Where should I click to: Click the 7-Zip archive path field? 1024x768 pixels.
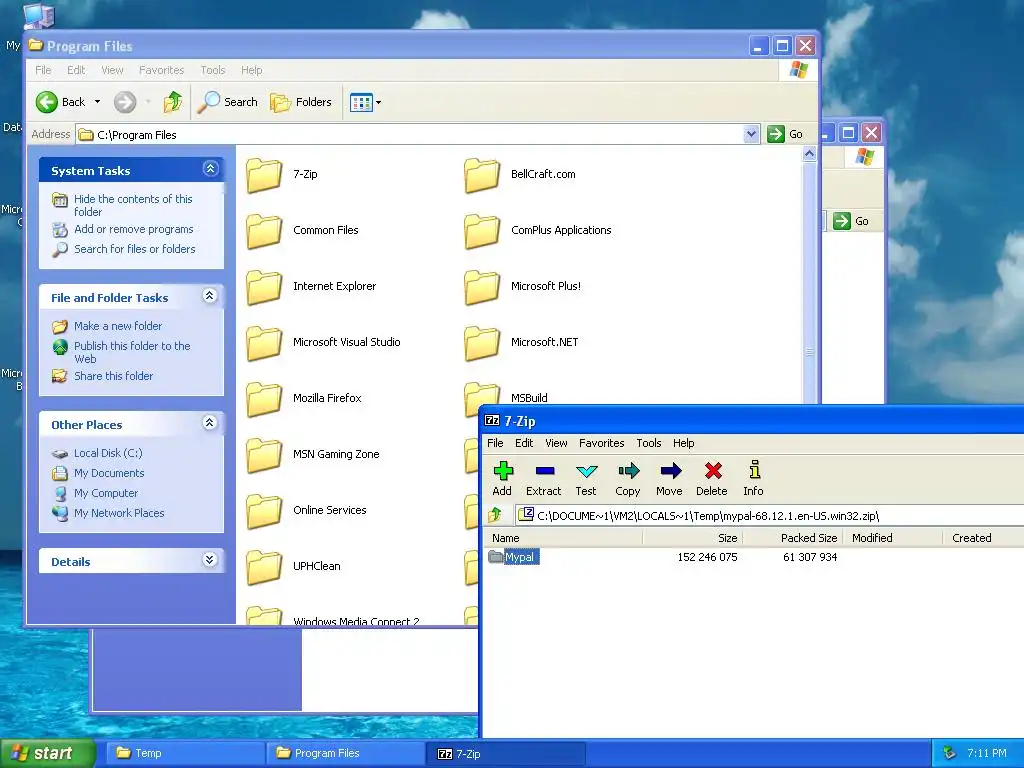coord(769,515)
